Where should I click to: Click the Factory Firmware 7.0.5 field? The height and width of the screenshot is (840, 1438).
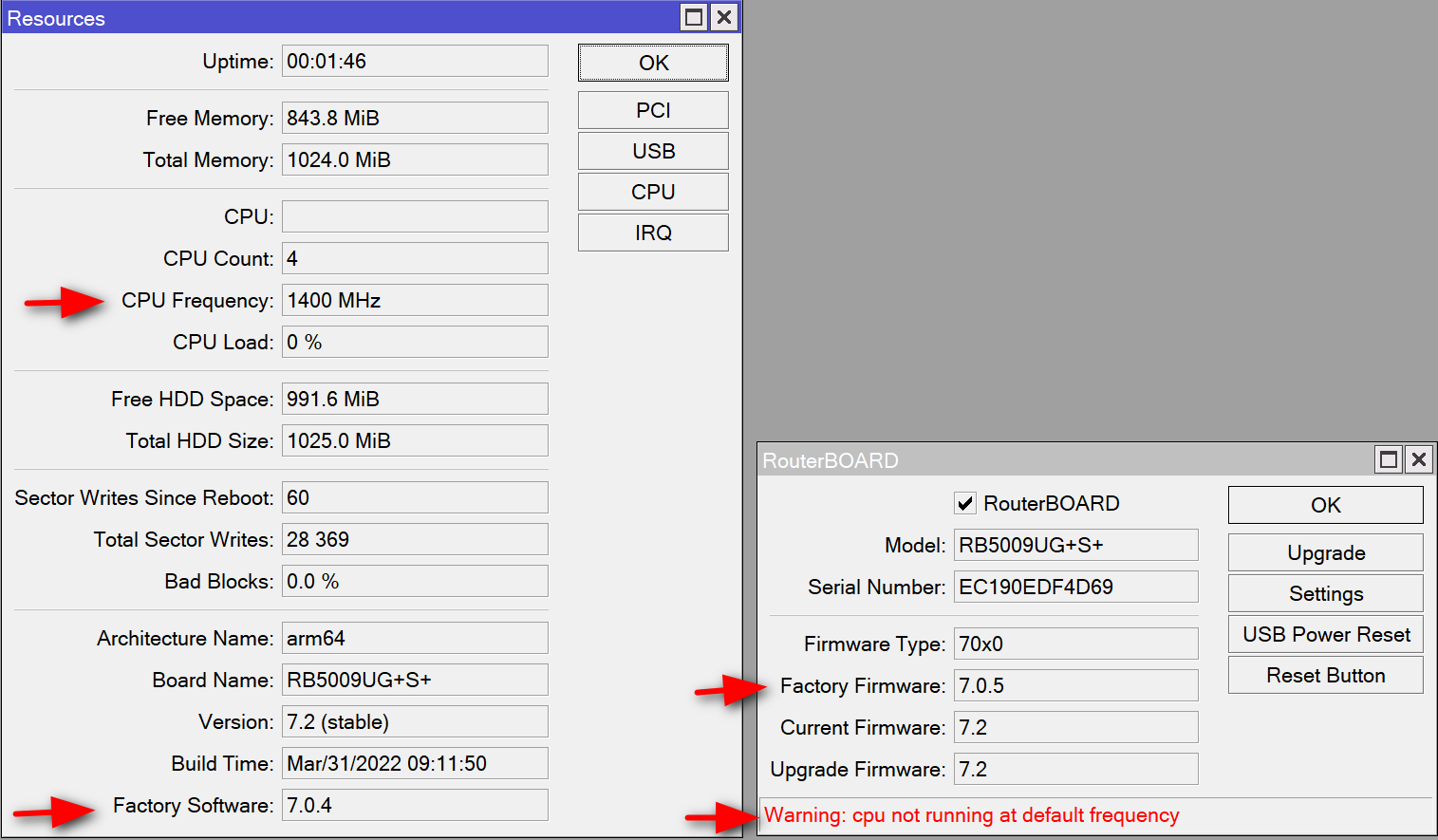[x=1075, y=685]
